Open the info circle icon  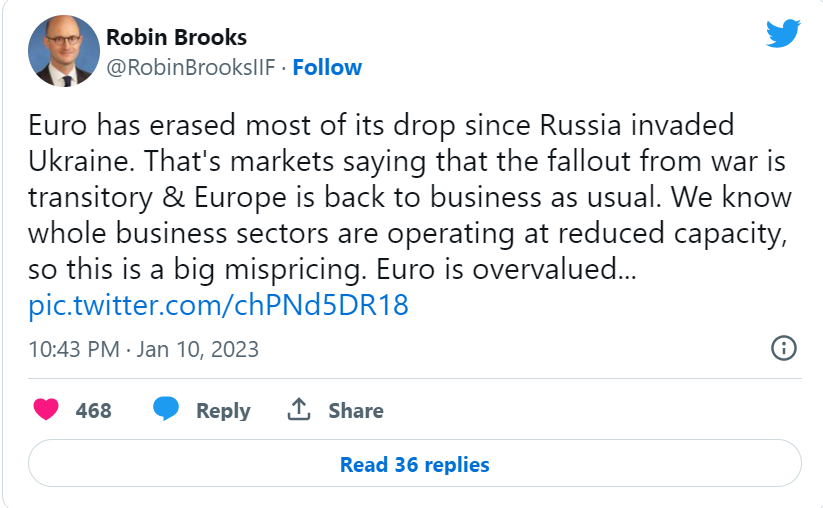click(784, 349)
